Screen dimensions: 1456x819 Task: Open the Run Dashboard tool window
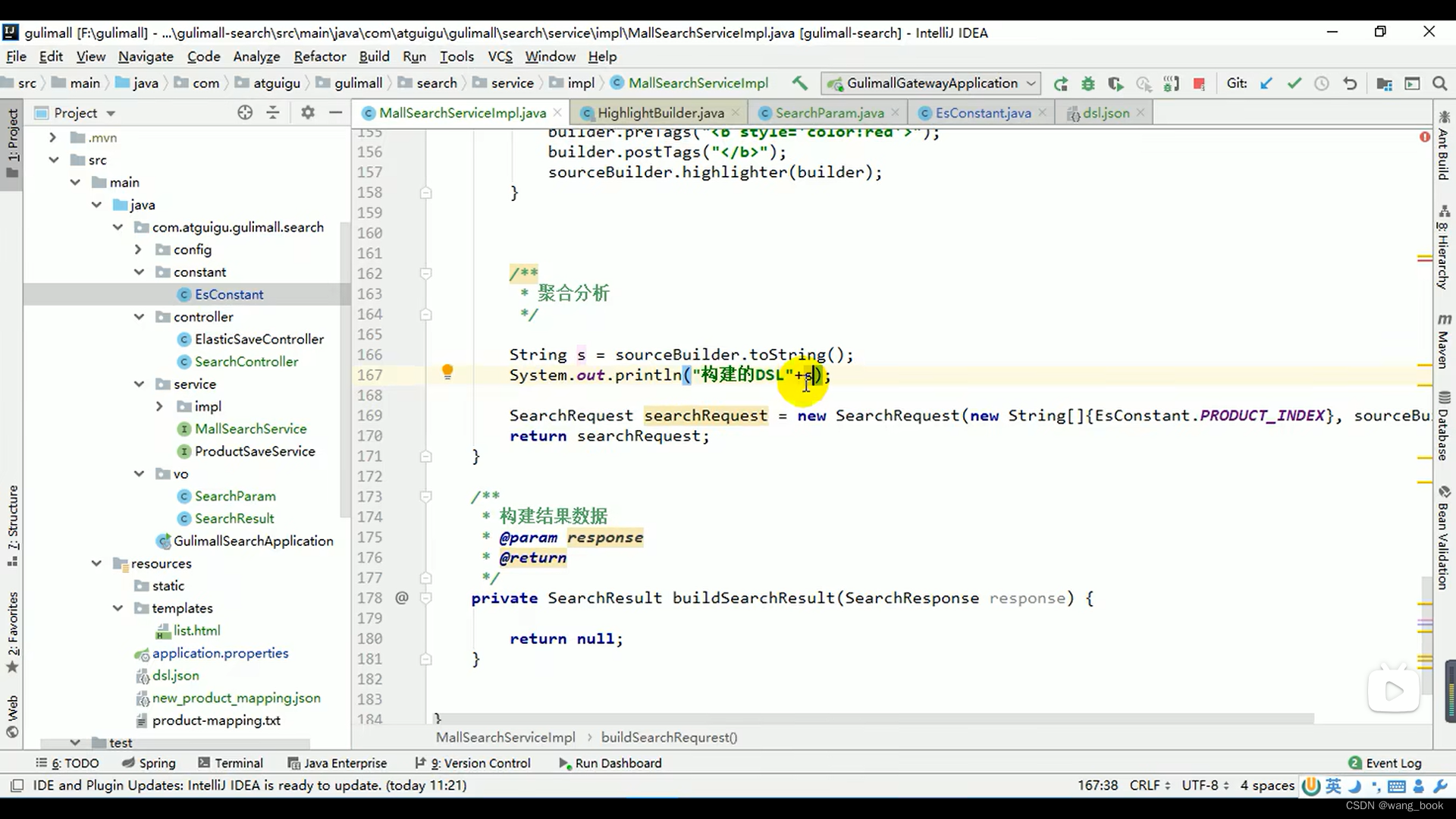coord(610,763)
